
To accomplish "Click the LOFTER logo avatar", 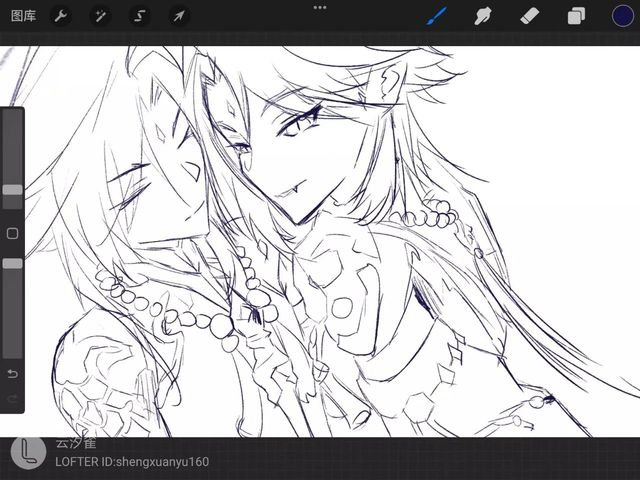I will click(x=29, y=452).
